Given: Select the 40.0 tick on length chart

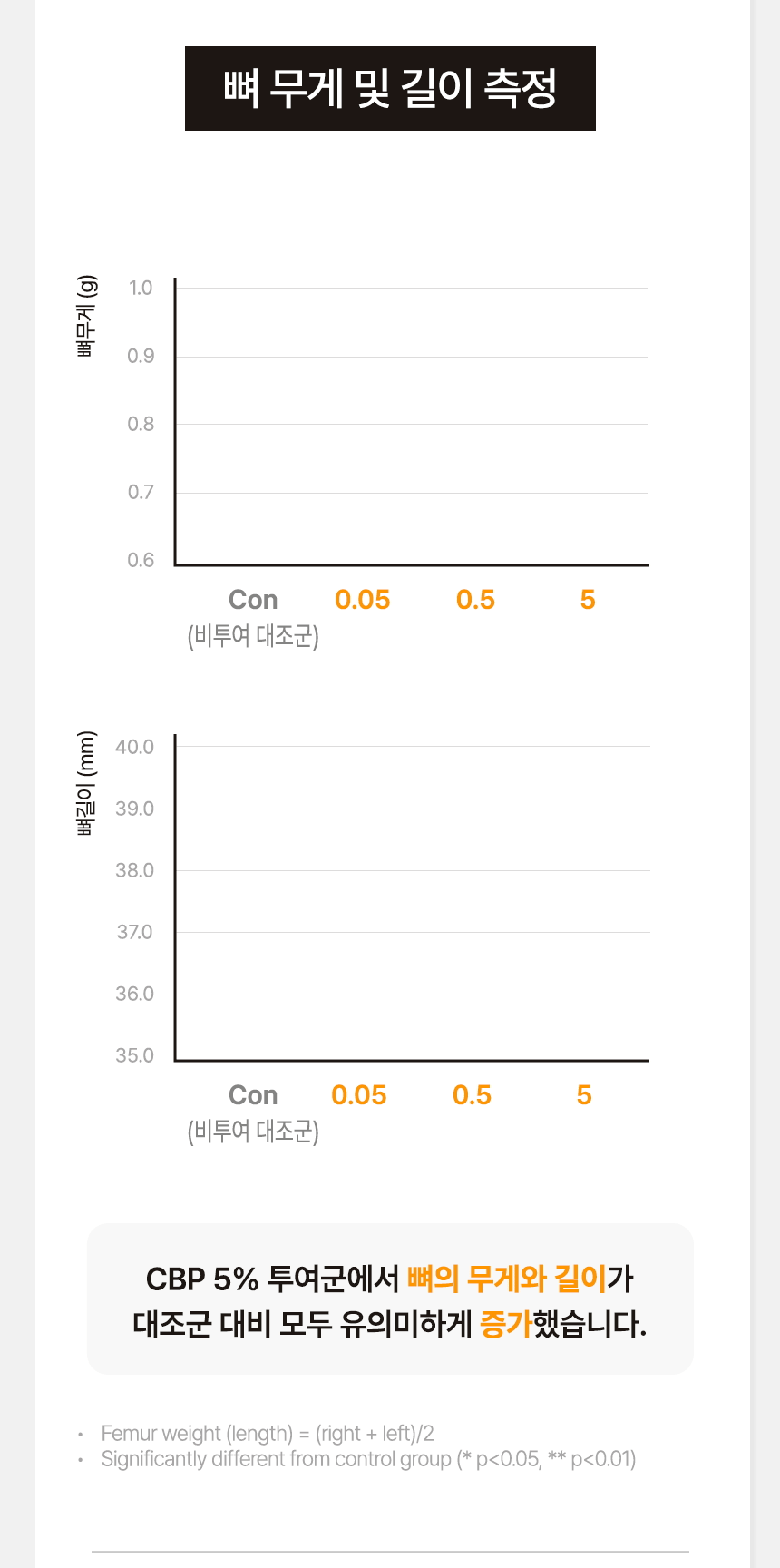Looking at the screenshot, I should [134, 747].
